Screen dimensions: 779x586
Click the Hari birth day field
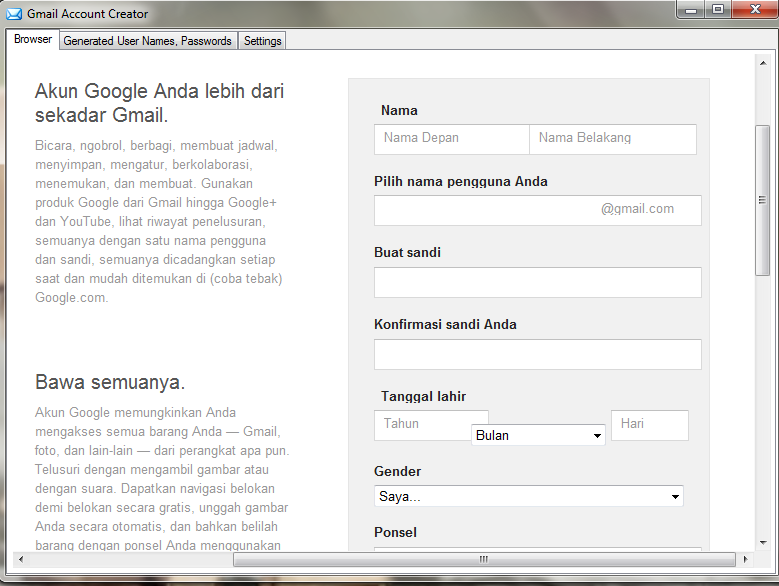[650, 425]
